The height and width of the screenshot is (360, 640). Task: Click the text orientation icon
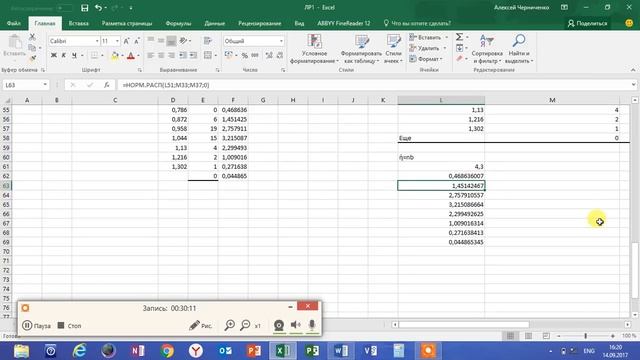coord(183,41)
